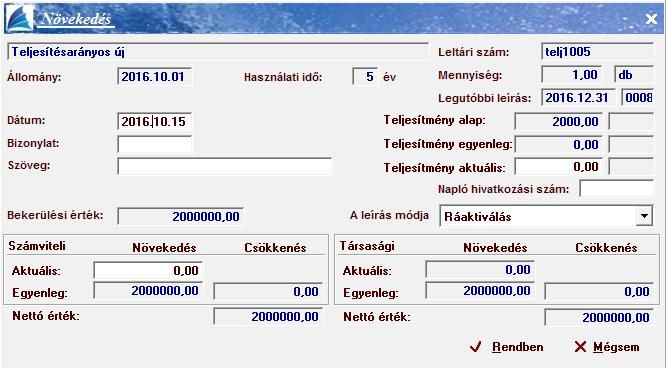Click Társasági Nettó érték field
The height and width of the screenshot is (370, 666).
(x=599, y=317)
